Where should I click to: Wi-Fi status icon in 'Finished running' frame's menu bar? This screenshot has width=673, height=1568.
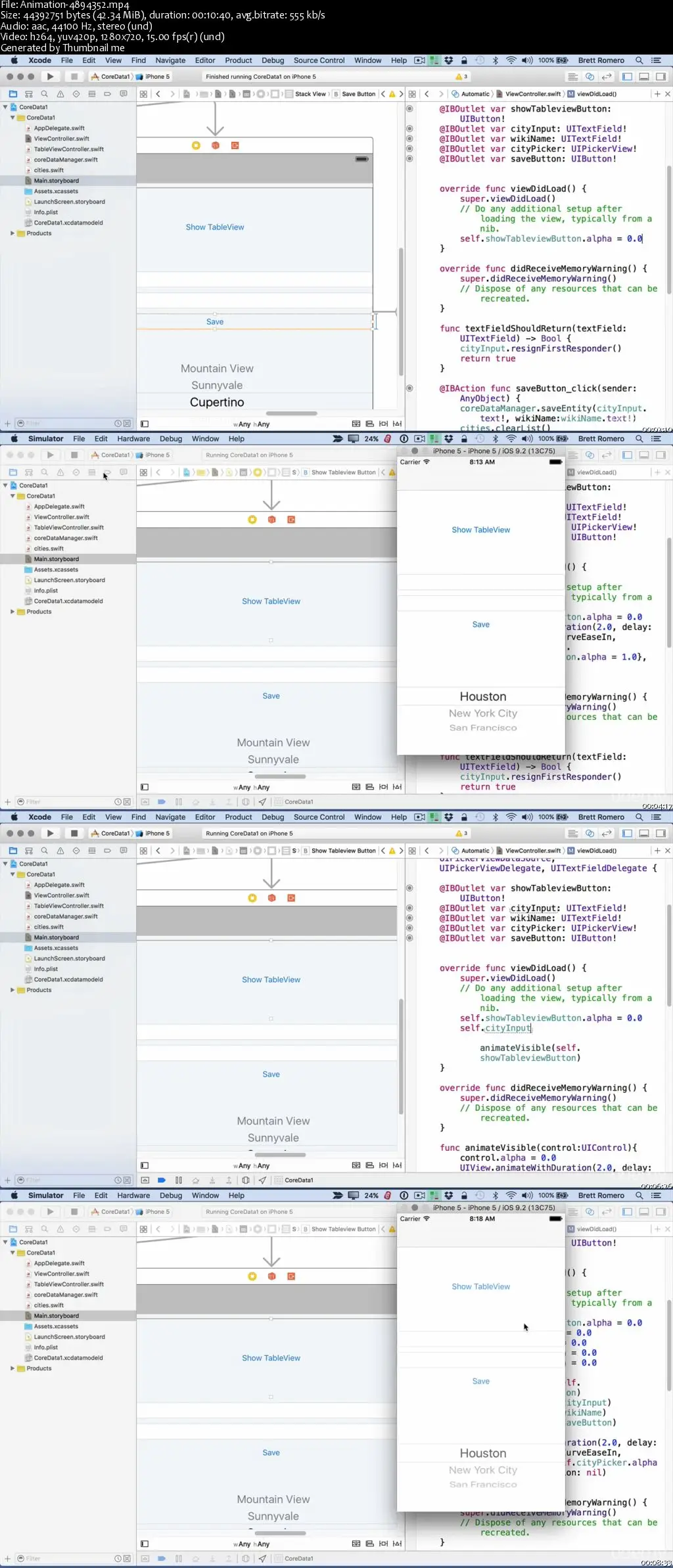pyautogui.click(x=511, y=60)
